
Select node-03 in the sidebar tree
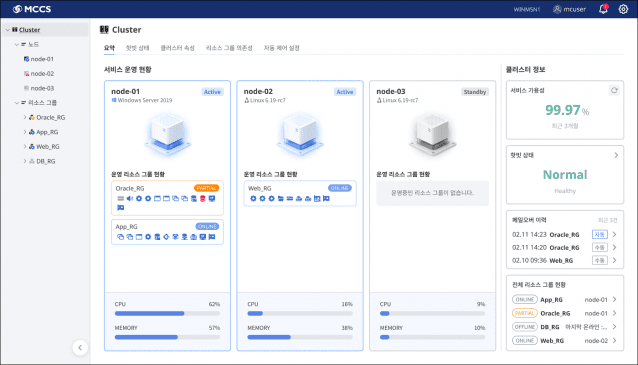42,88
